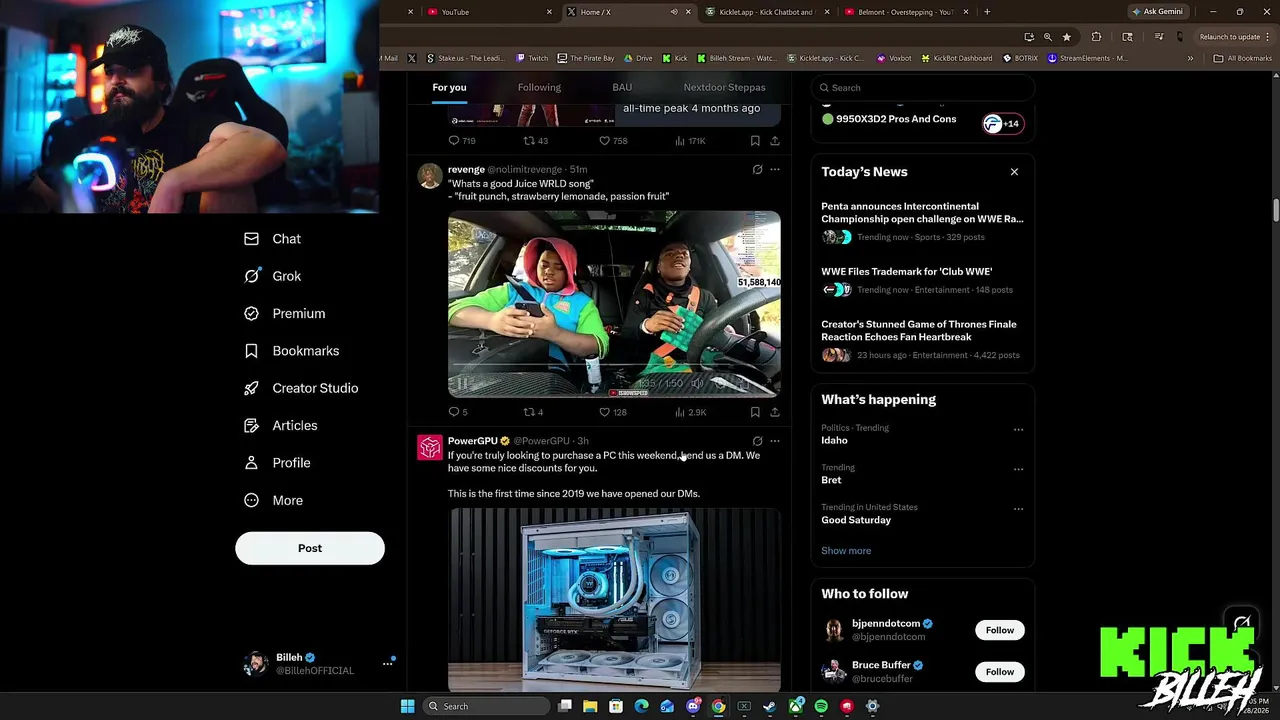Like the top post with 758 likes

pos(612,141)
